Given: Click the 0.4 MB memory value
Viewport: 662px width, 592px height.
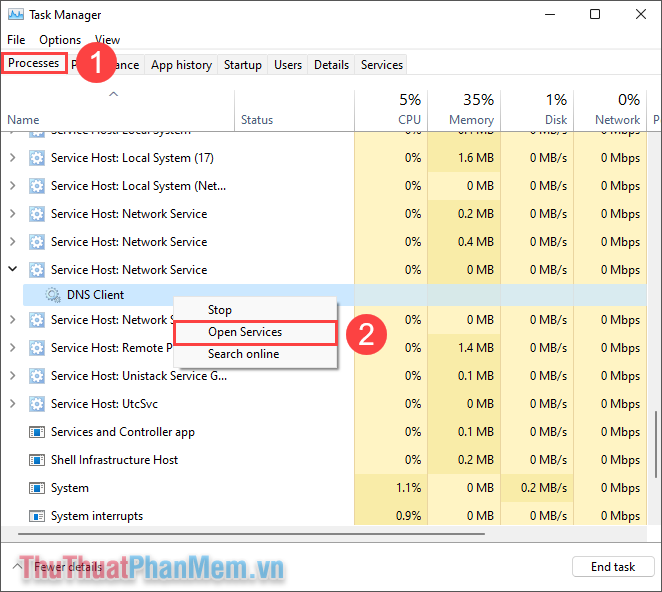Looking at the screenshot, I should pos(476,242).
